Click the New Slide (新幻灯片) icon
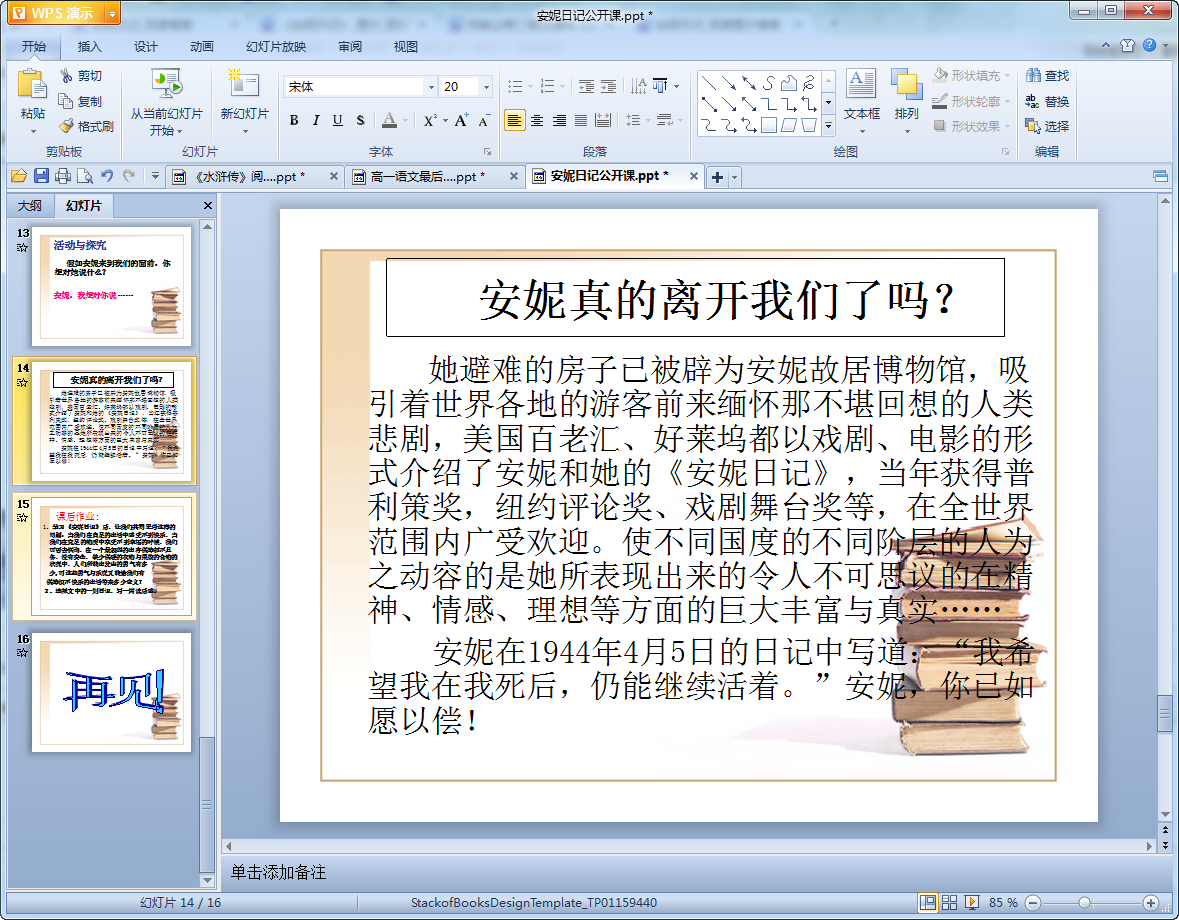Viewport: 1179px width, 920px height. click(x=244, y=84)
